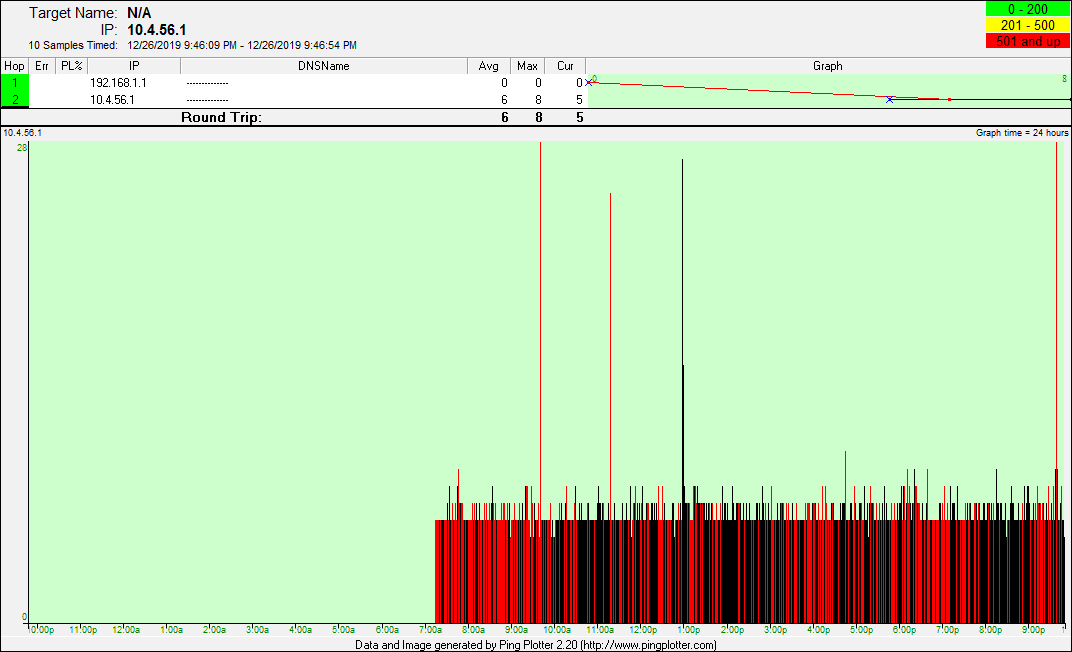Click the green hop 1 indicator
The width and height of the screenshot is (1072, 652).
click(14, 83)
